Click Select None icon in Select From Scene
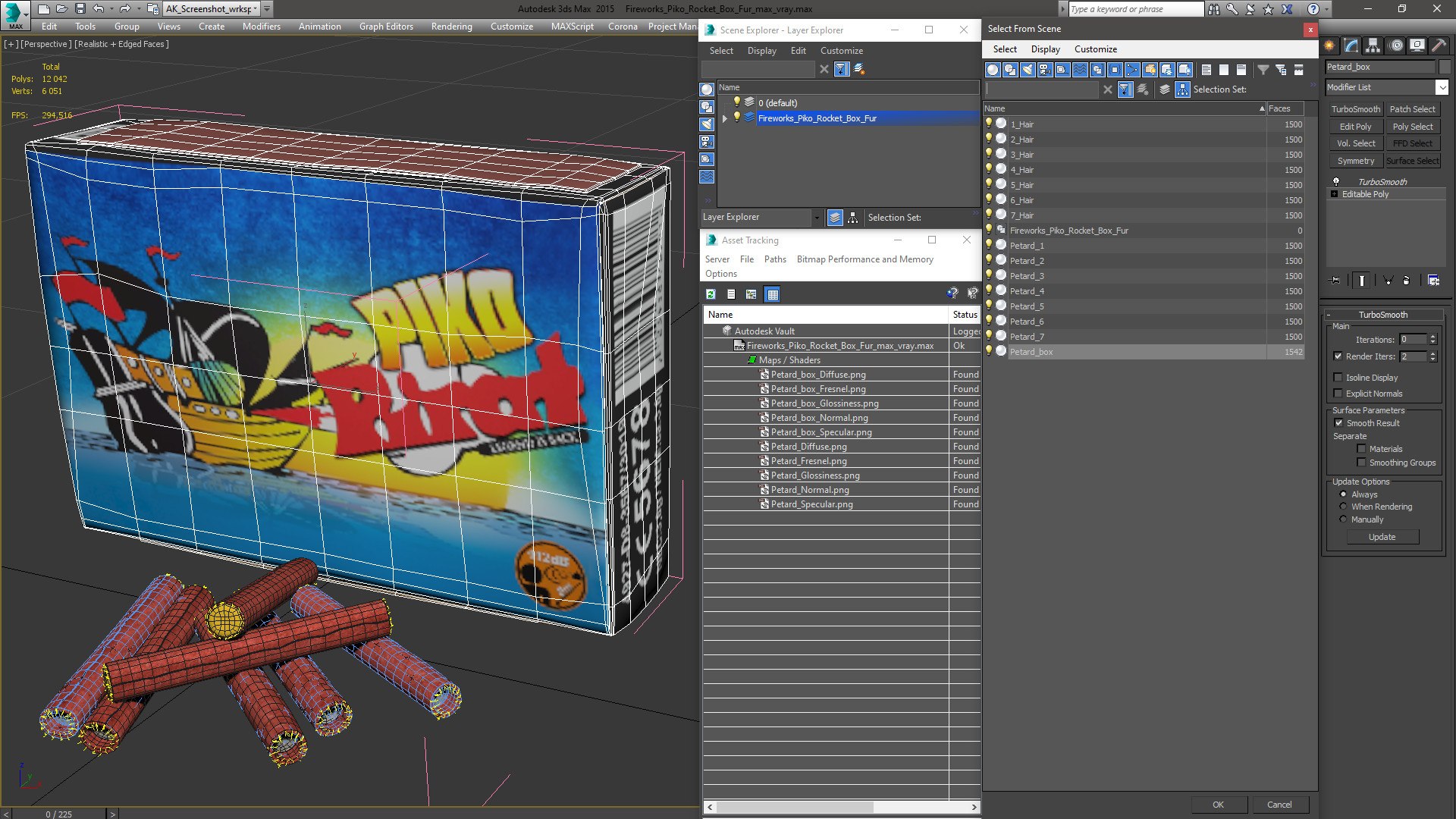1456x819 pixels. 1224,70
